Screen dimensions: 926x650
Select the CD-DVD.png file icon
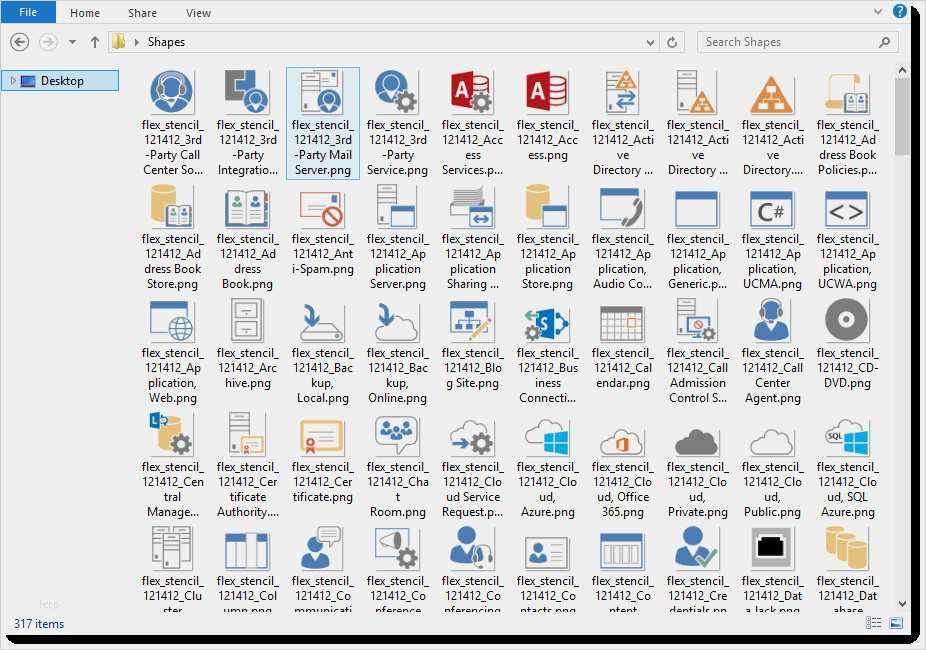[847, 322]
